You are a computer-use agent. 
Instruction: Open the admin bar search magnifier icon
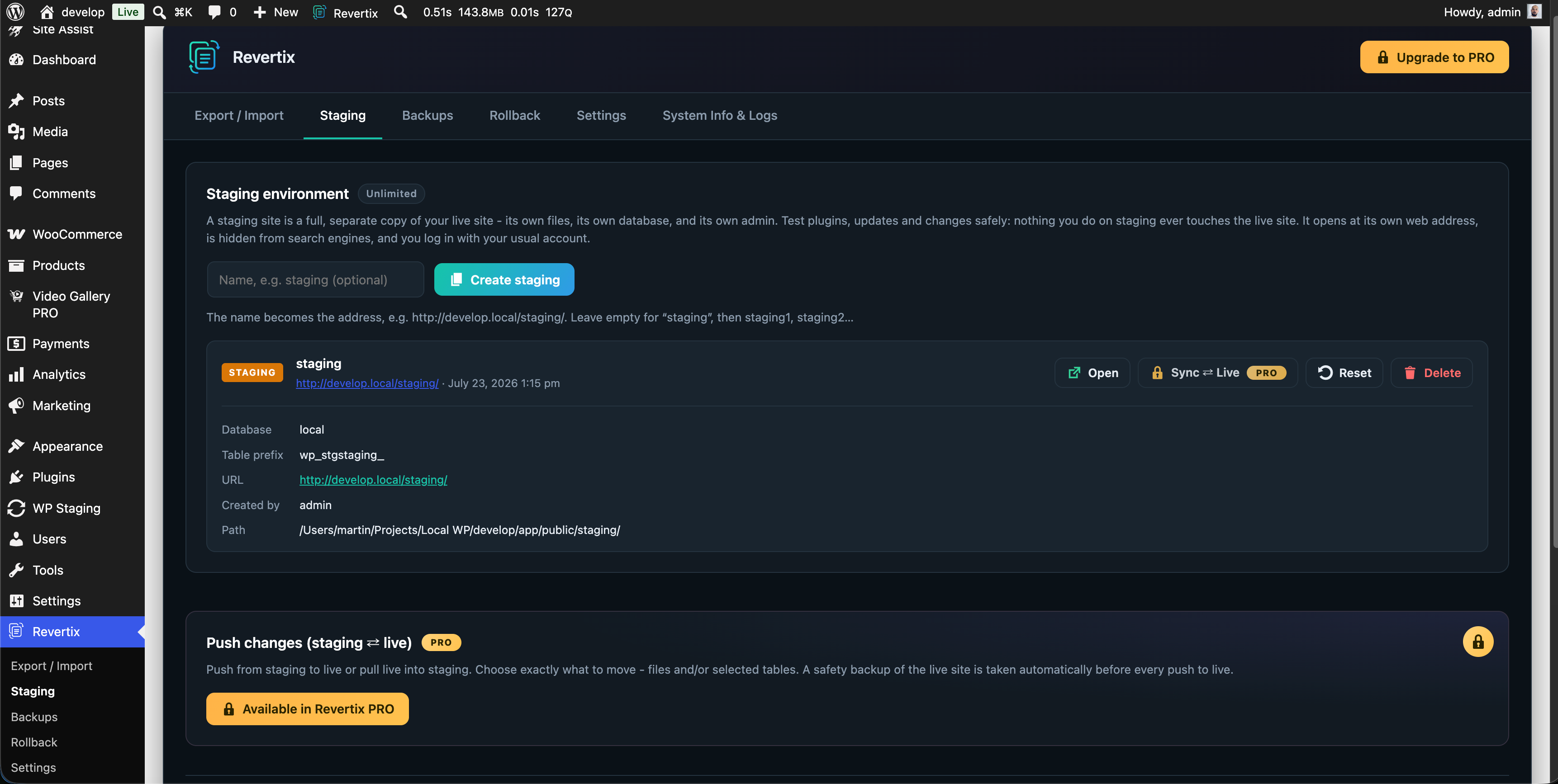pyautogui.click(x=400, y=12)
